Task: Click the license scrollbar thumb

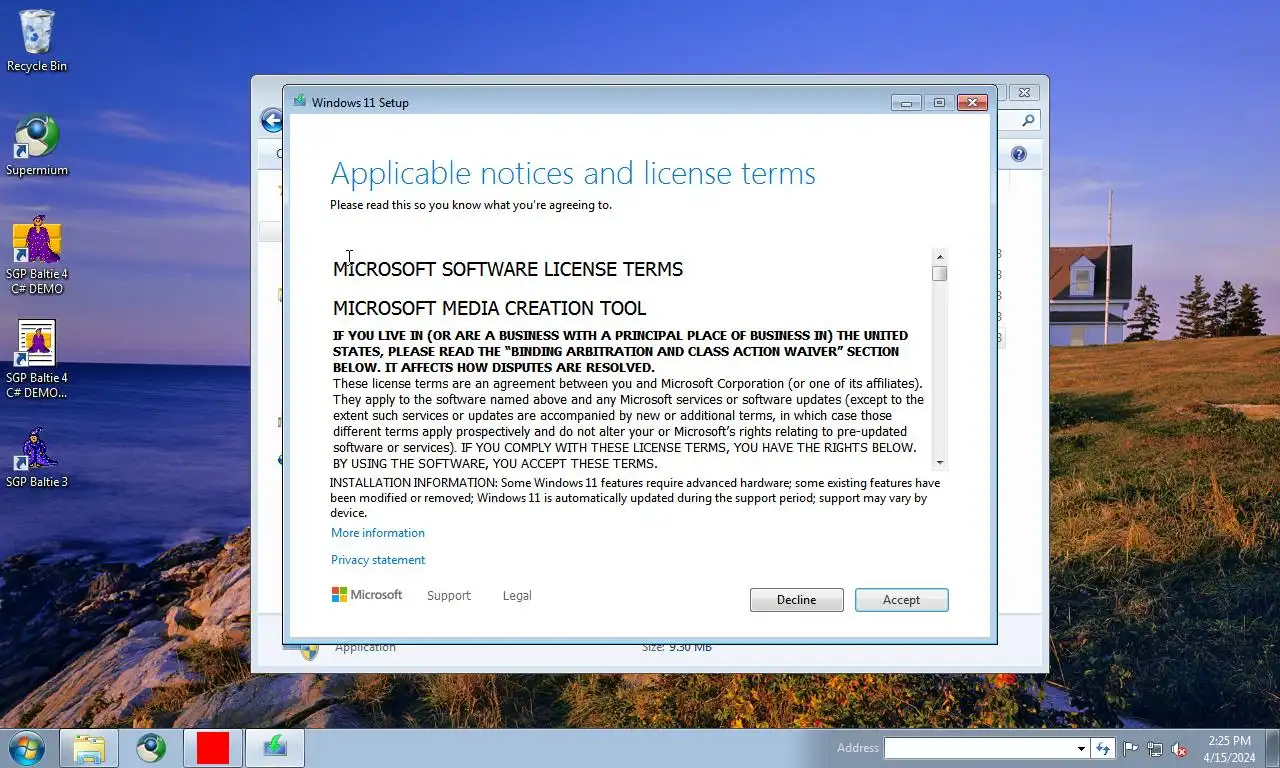Action: (x=939, y=273)
